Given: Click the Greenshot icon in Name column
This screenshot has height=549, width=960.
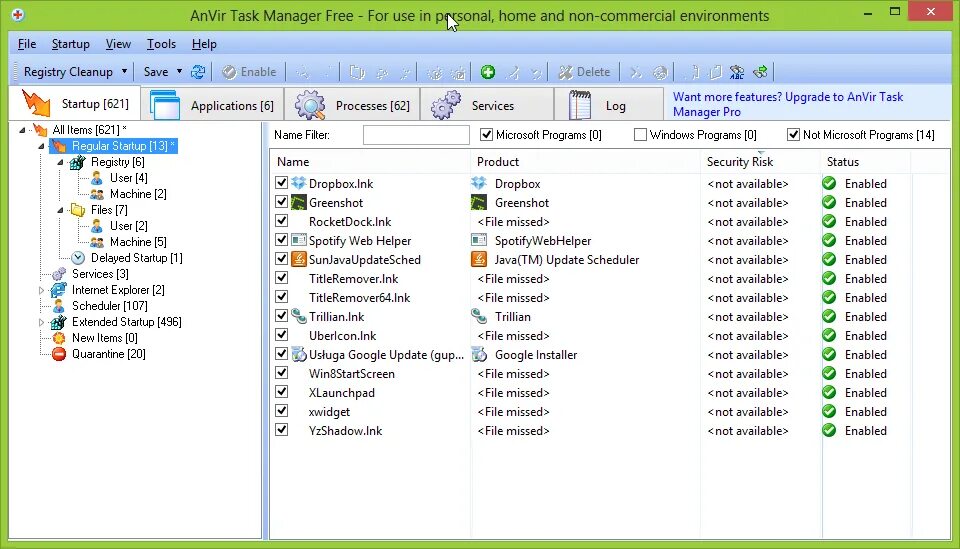Looking at the screenshot, I should [298, 202].
